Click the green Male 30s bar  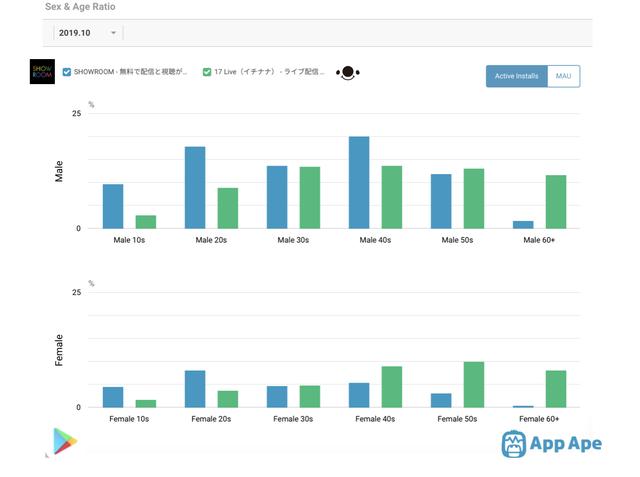pyautogui.click(x=310, y=197)
